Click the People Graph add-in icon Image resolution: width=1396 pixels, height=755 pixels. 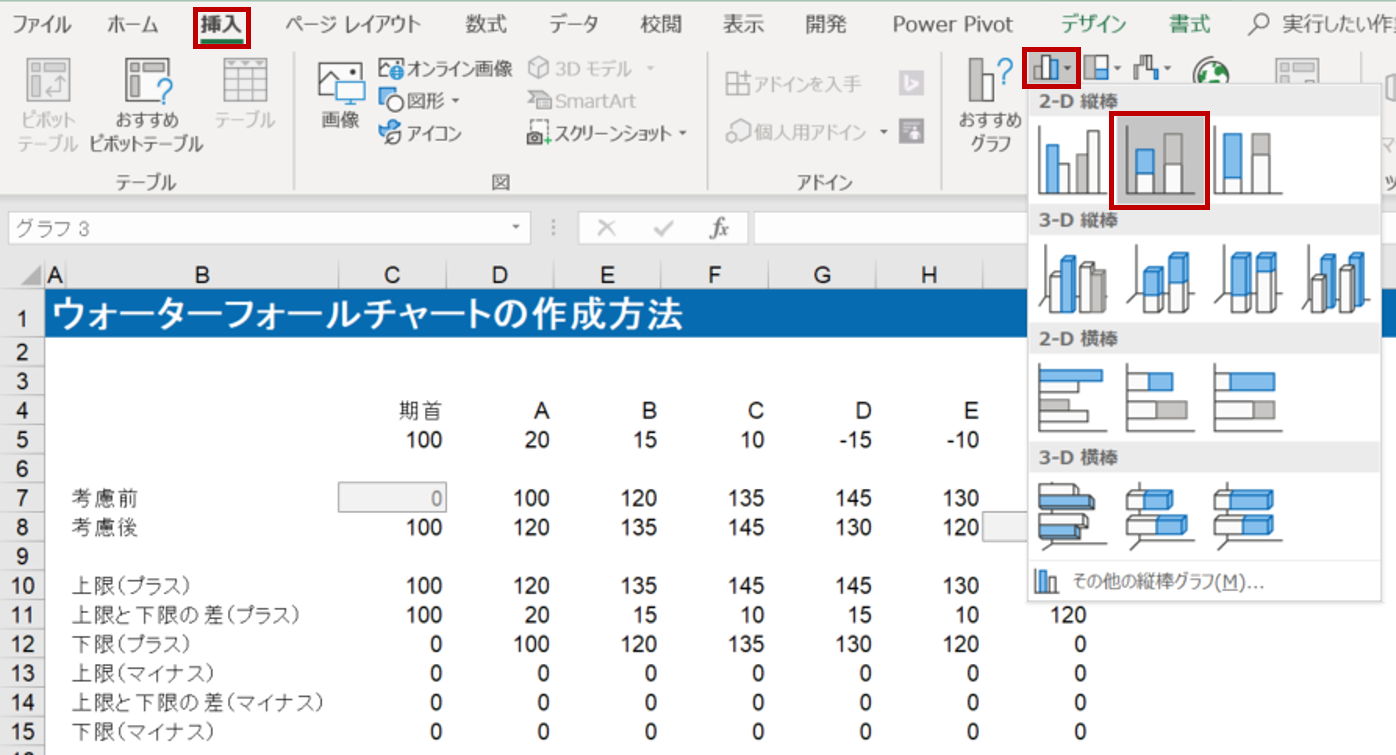(x=911, y=130)
